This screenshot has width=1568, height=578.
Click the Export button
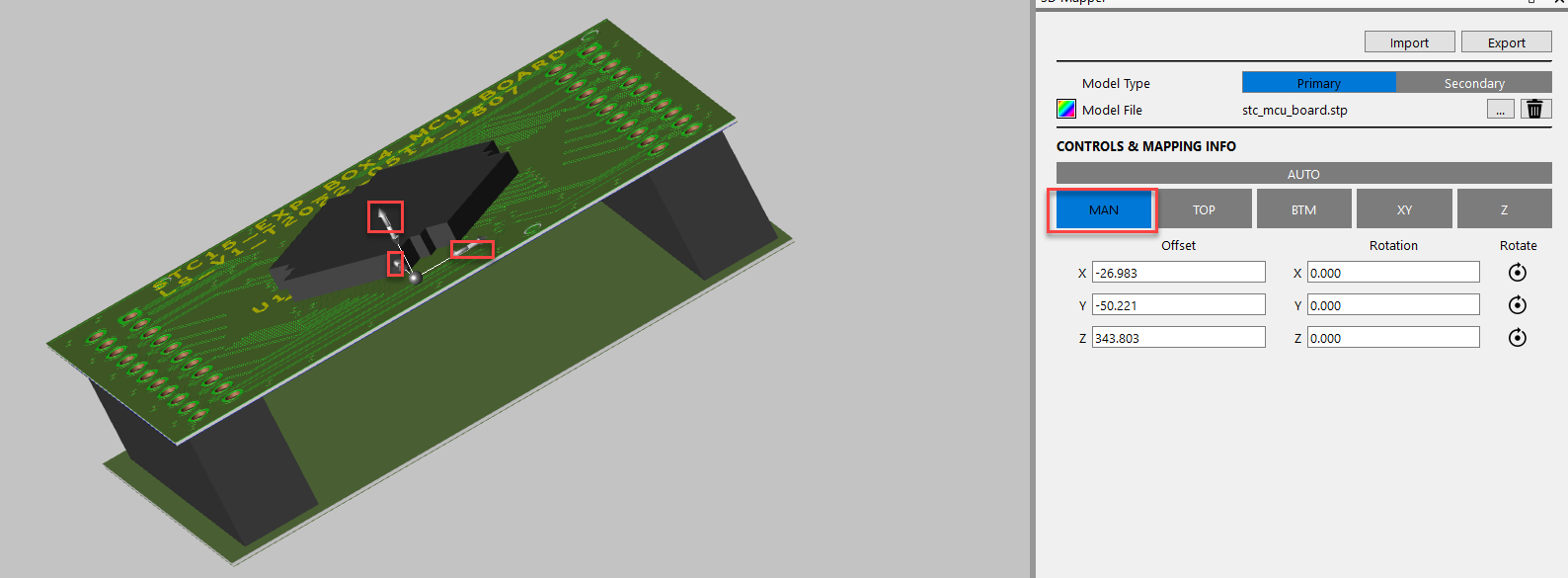1506,41
